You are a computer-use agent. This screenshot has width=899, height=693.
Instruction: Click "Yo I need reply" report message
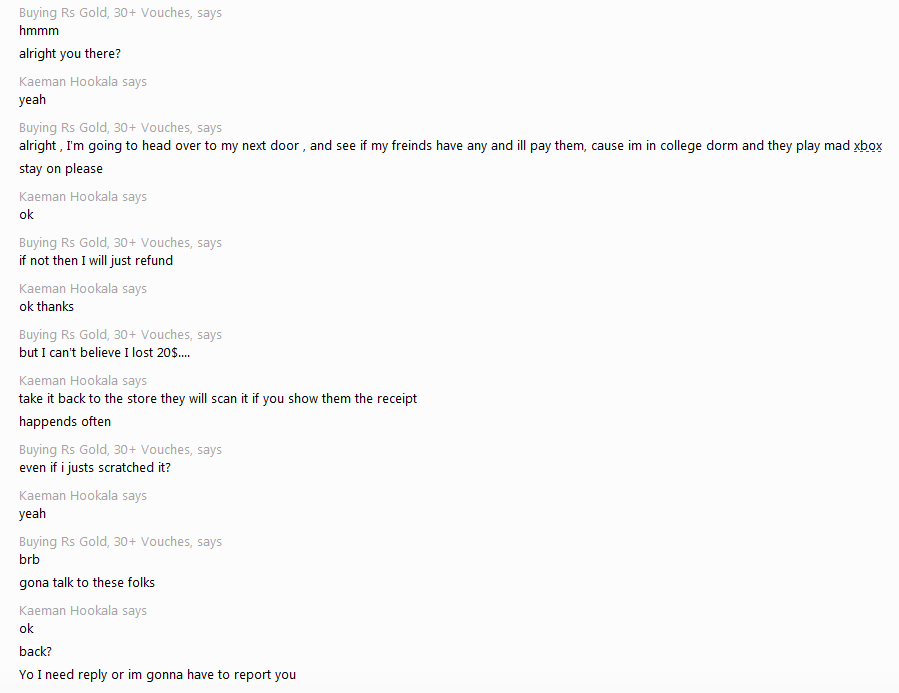158,675
